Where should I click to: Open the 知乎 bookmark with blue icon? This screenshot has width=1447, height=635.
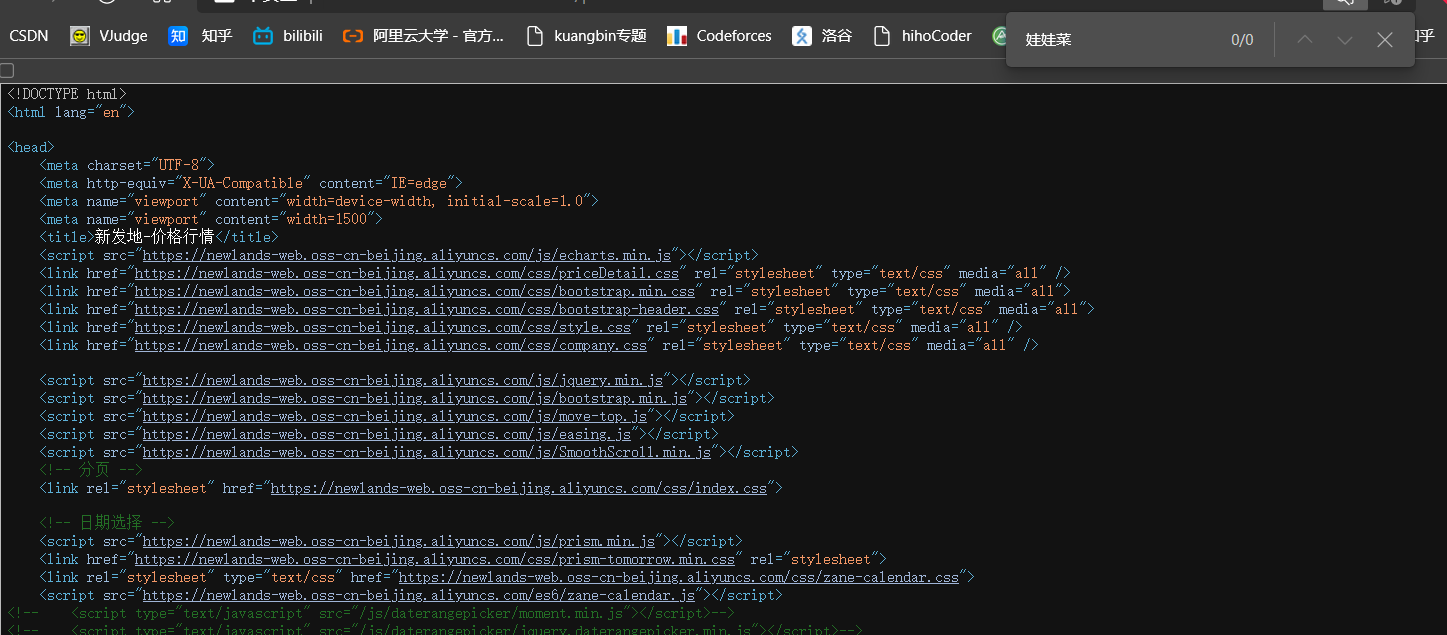pos(200,36)
